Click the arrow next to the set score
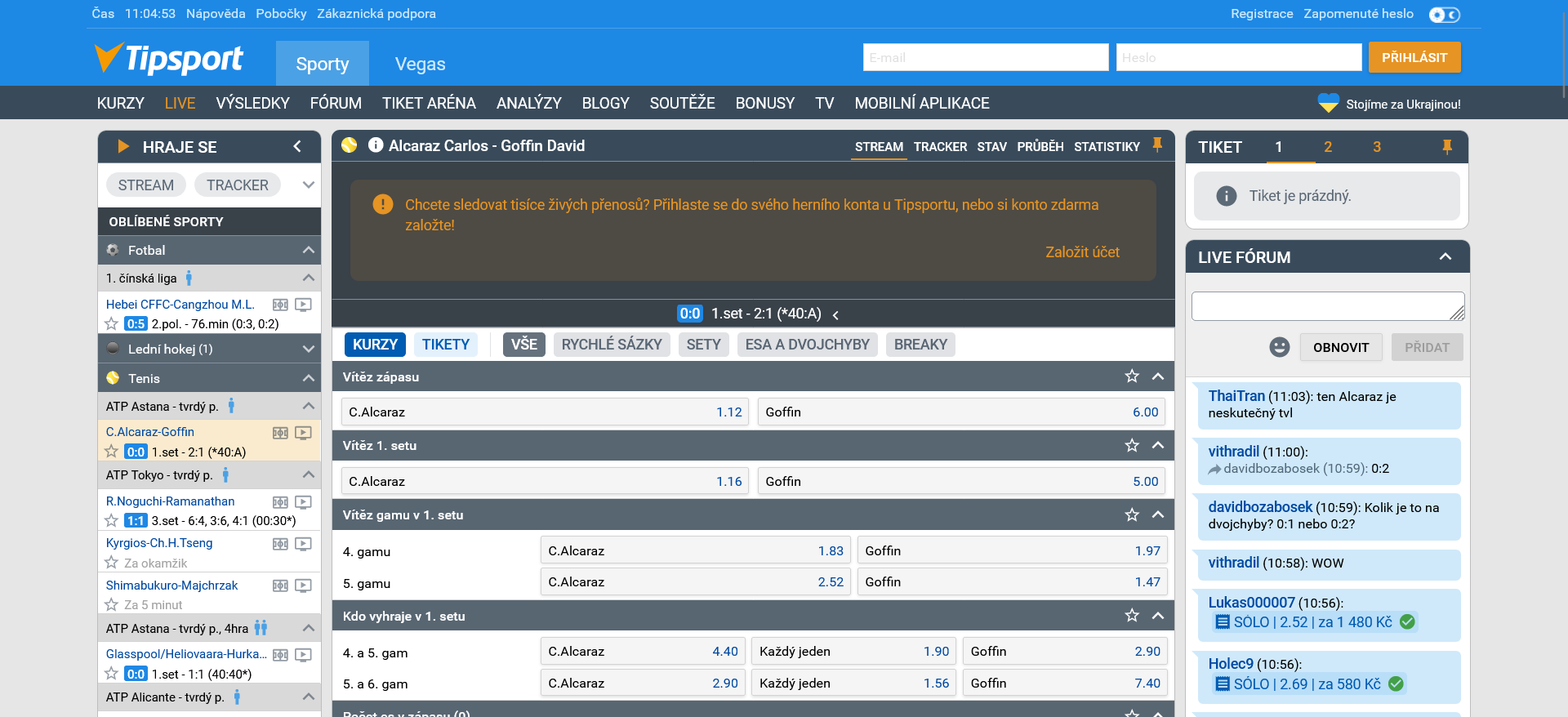 (835, 314)
